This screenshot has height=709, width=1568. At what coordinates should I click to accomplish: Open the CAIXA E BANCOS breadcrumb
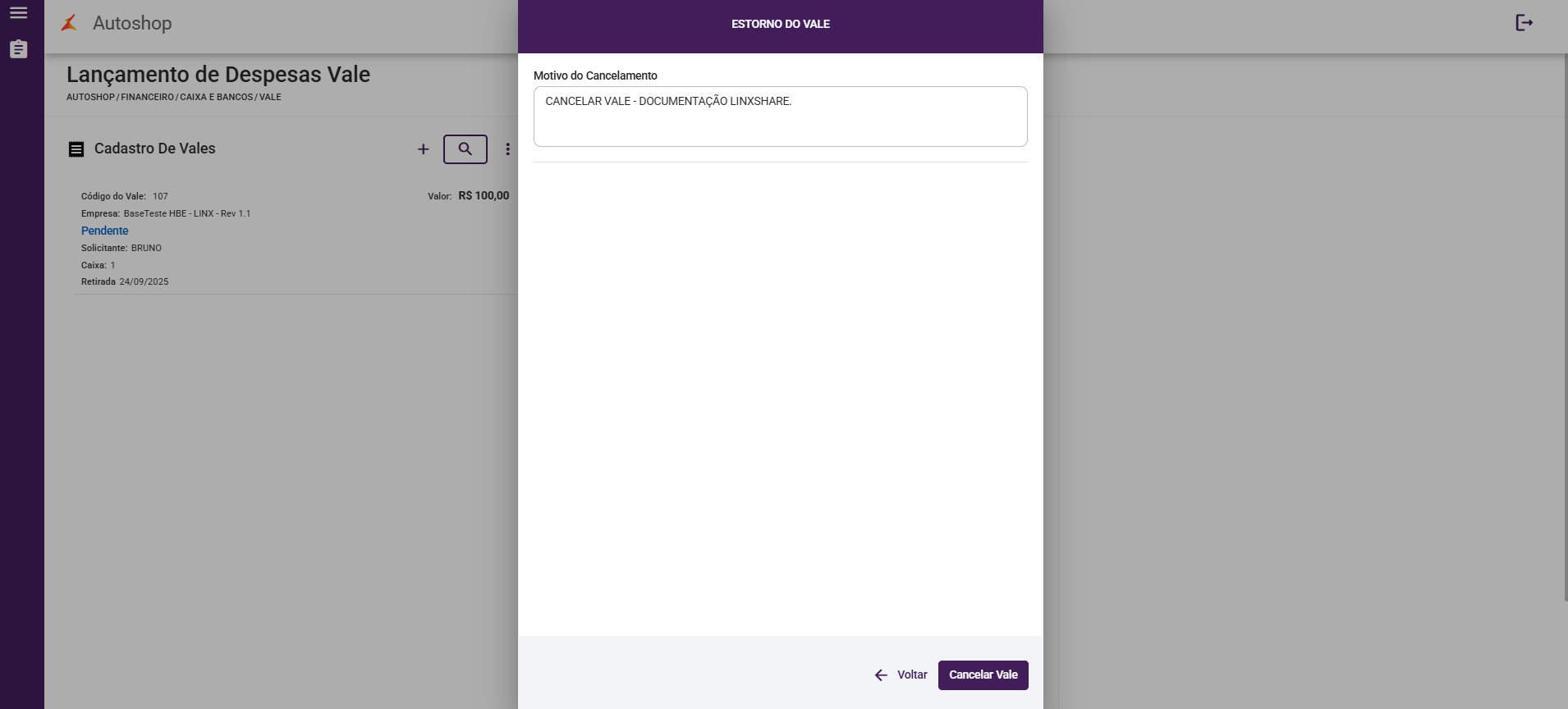click(x=217, y=97)
